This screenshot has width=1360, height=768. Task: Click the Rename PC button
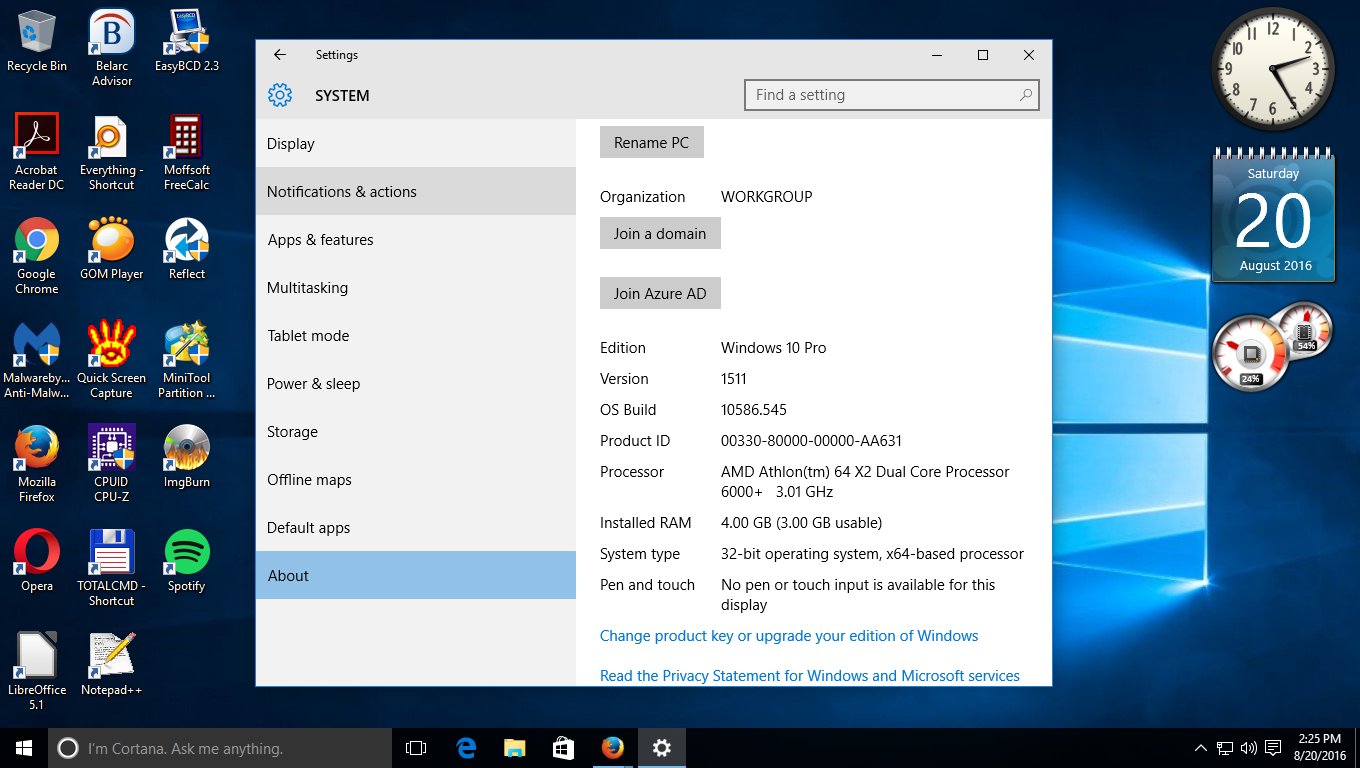[651, 143]
